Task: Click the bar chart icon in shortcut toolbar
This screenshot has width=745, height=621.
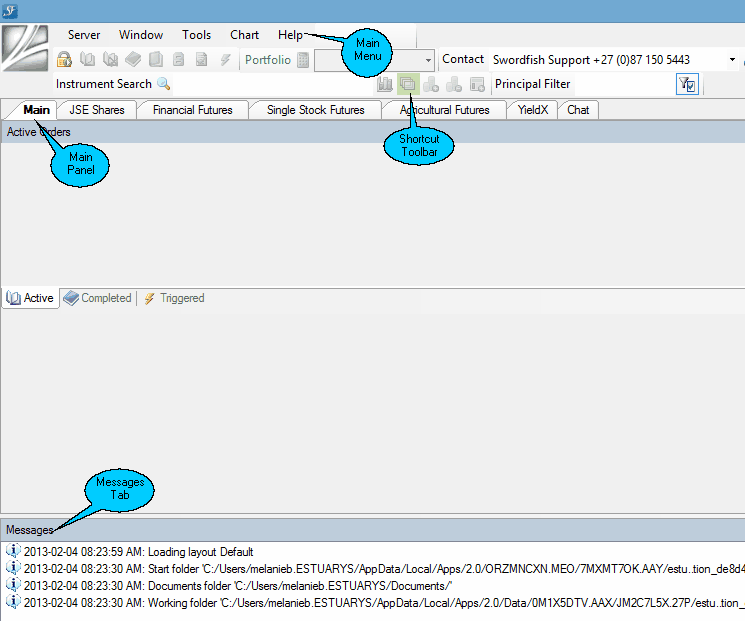Action: pos(385,85)
